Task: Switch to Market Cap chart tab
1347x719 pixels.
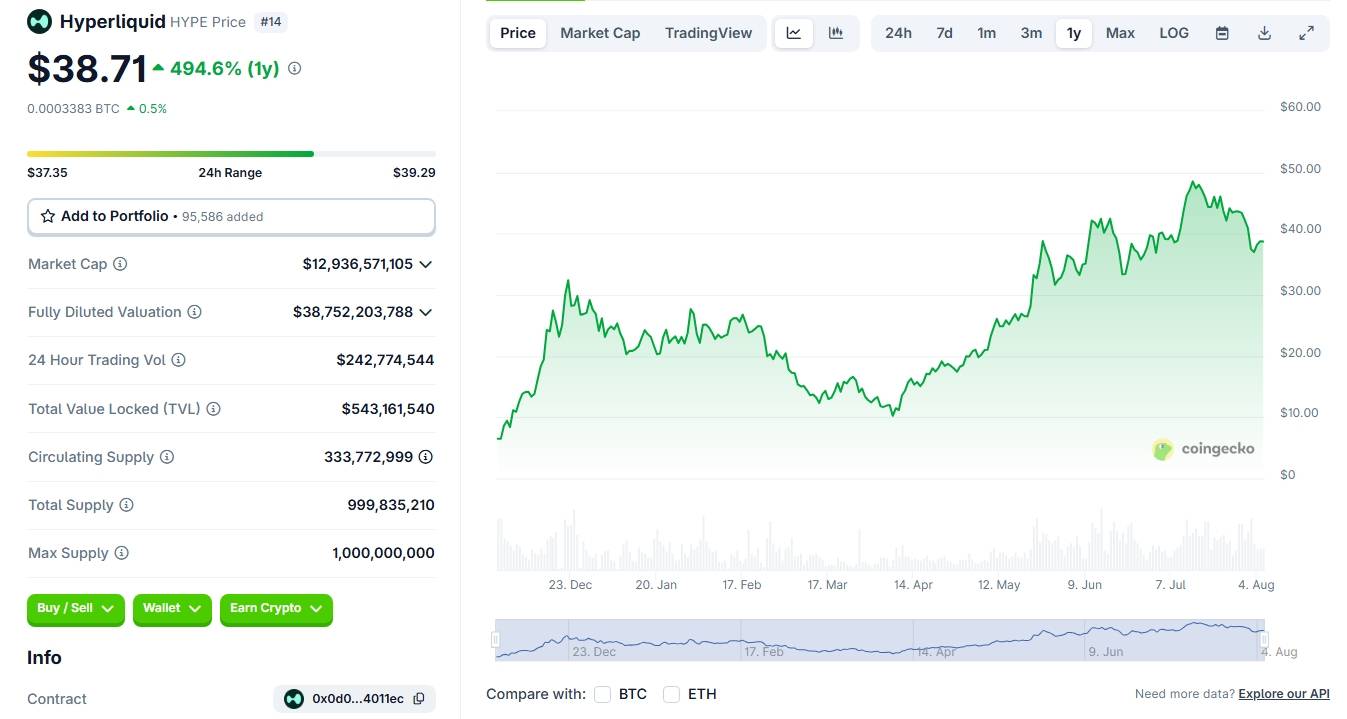Action: tap(600, 33)
